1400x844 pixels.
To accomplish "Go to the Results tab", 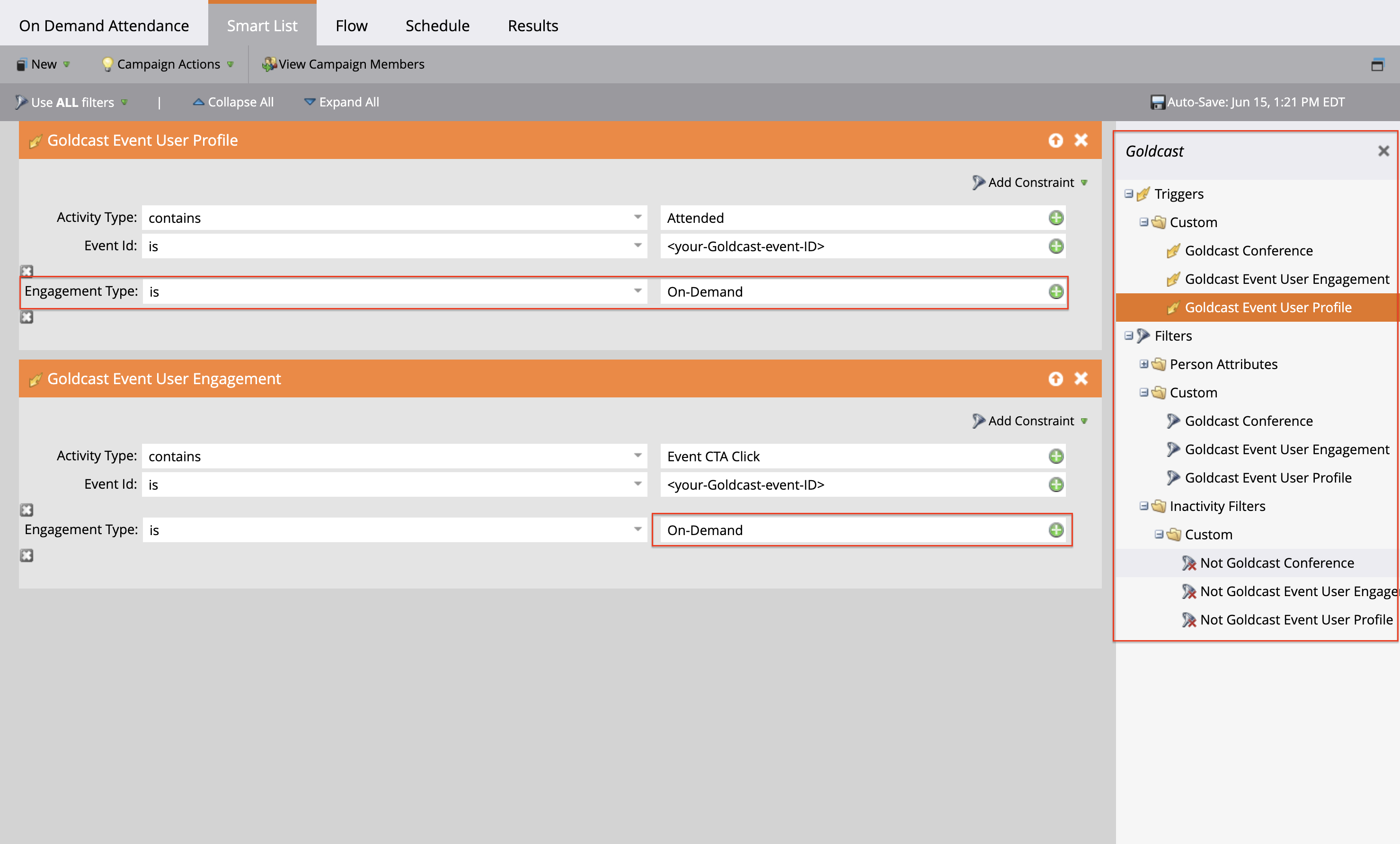I will click(x=532, y=26).
